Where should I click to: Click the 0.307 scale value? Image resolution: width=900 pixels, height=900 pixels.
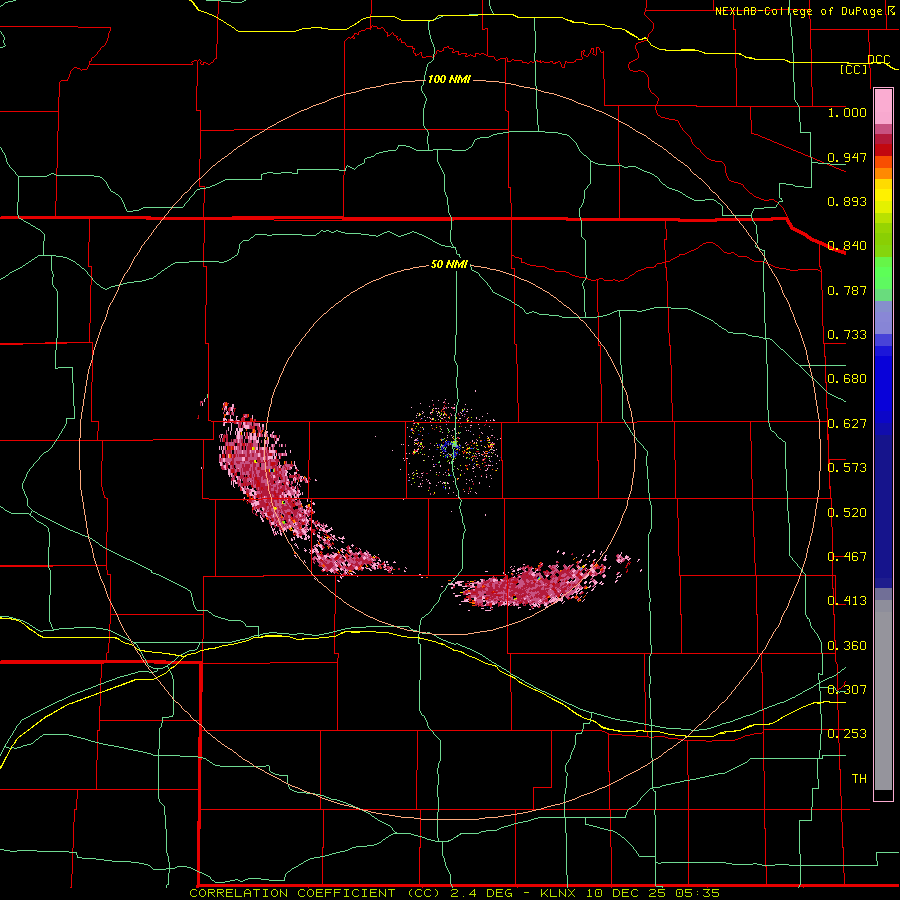(847, 689)
